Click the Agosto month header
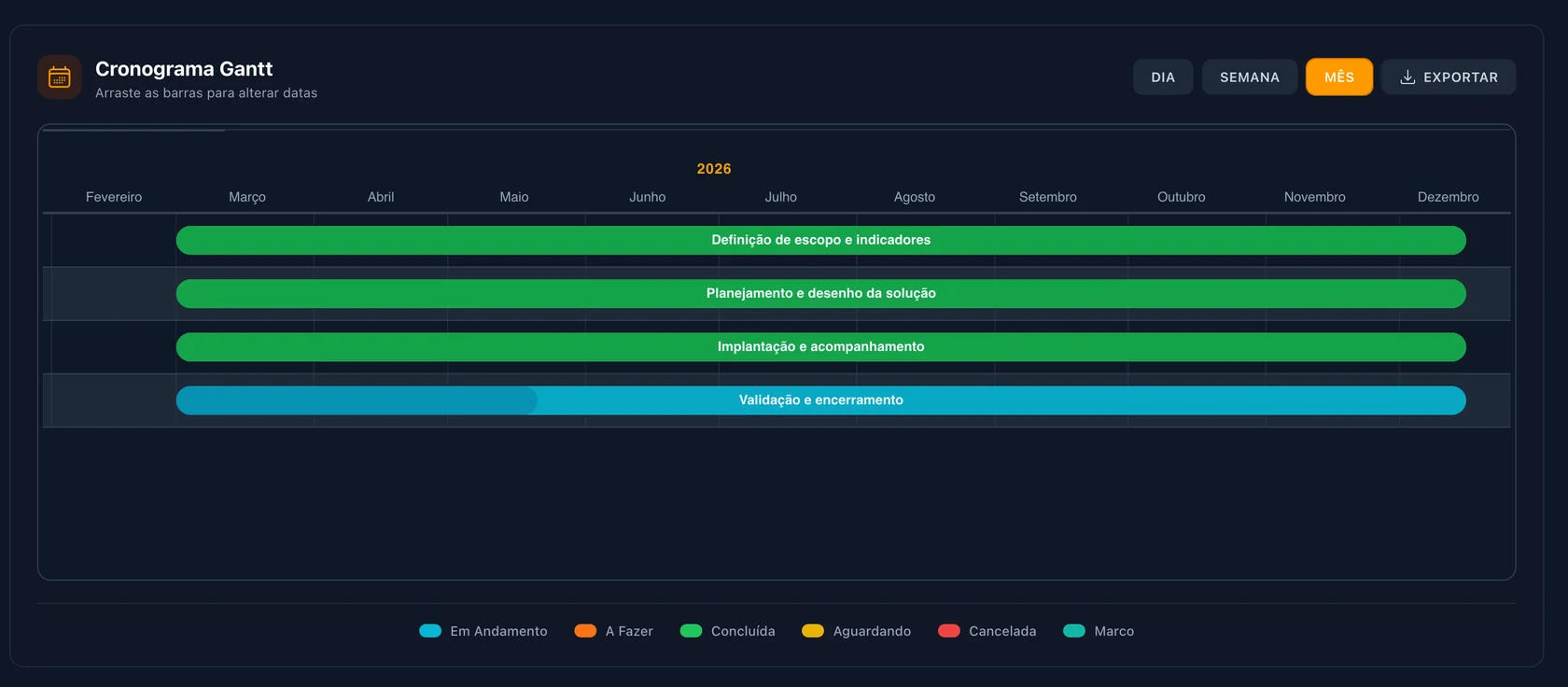 coord(915,197)
